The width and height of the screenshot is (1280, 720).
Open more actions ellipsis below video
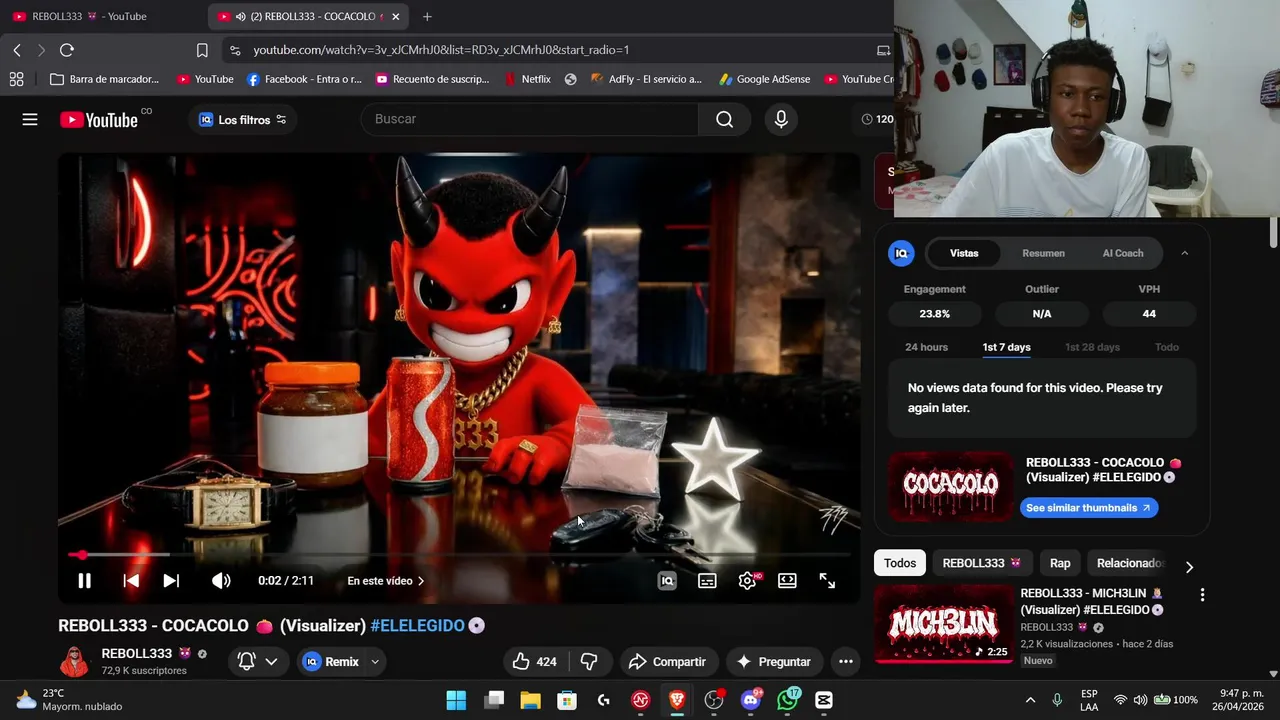[846, 662]
